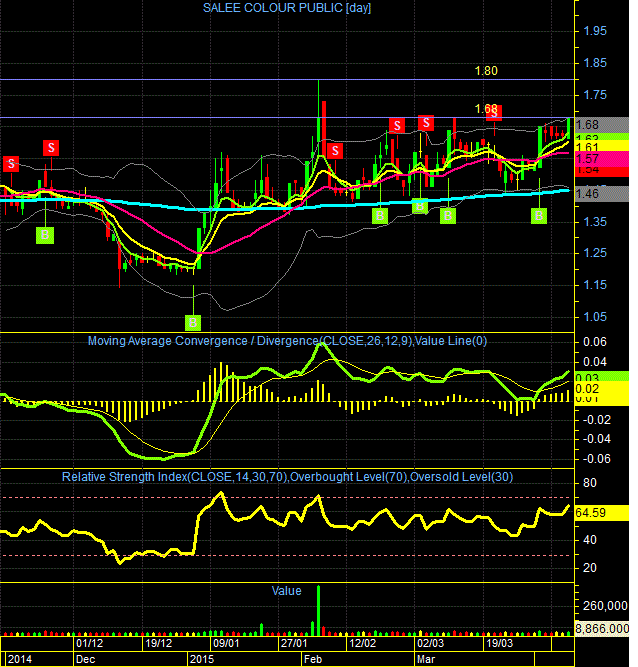Click the yellow 0.02 MACD value tag
The image size is (638, 667).
(x=601, y=388)
